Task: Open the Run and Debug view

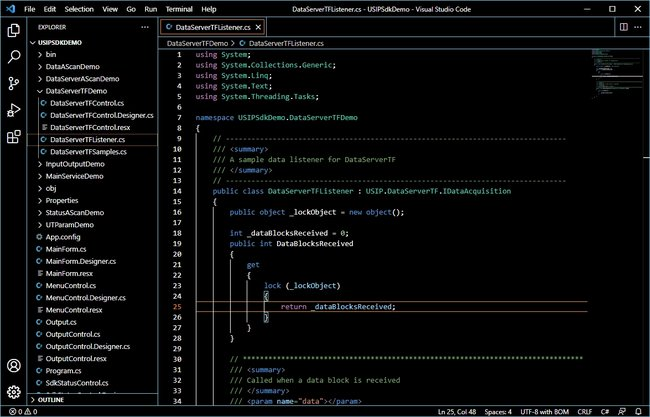Action: (x=14, y=111)
